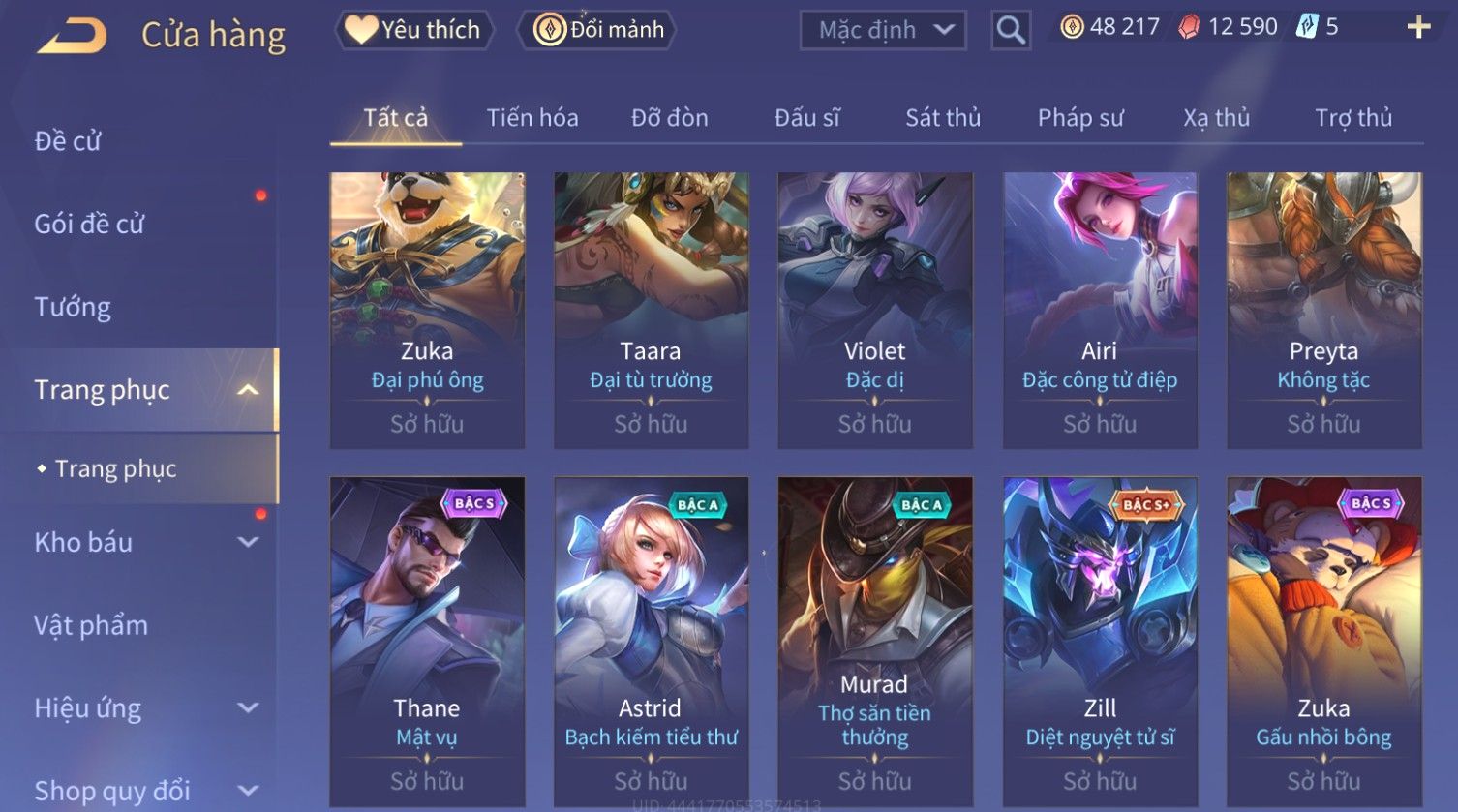The image size is (1458, 812).
Task: Switch to the Pháp sư tab
Action: [x=1080, y=118]
